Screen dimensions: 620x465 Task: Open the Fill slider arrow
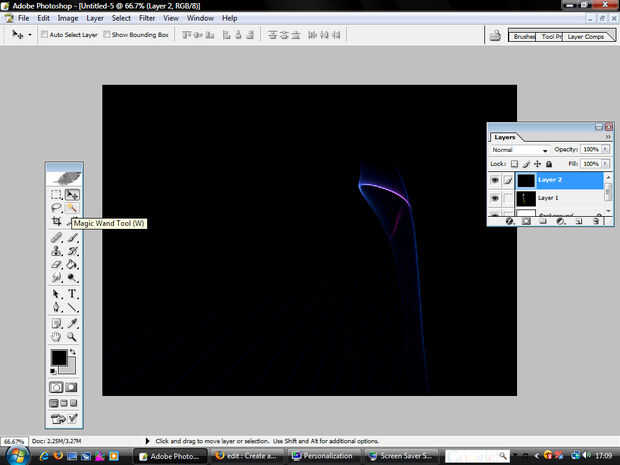point(605,164)
